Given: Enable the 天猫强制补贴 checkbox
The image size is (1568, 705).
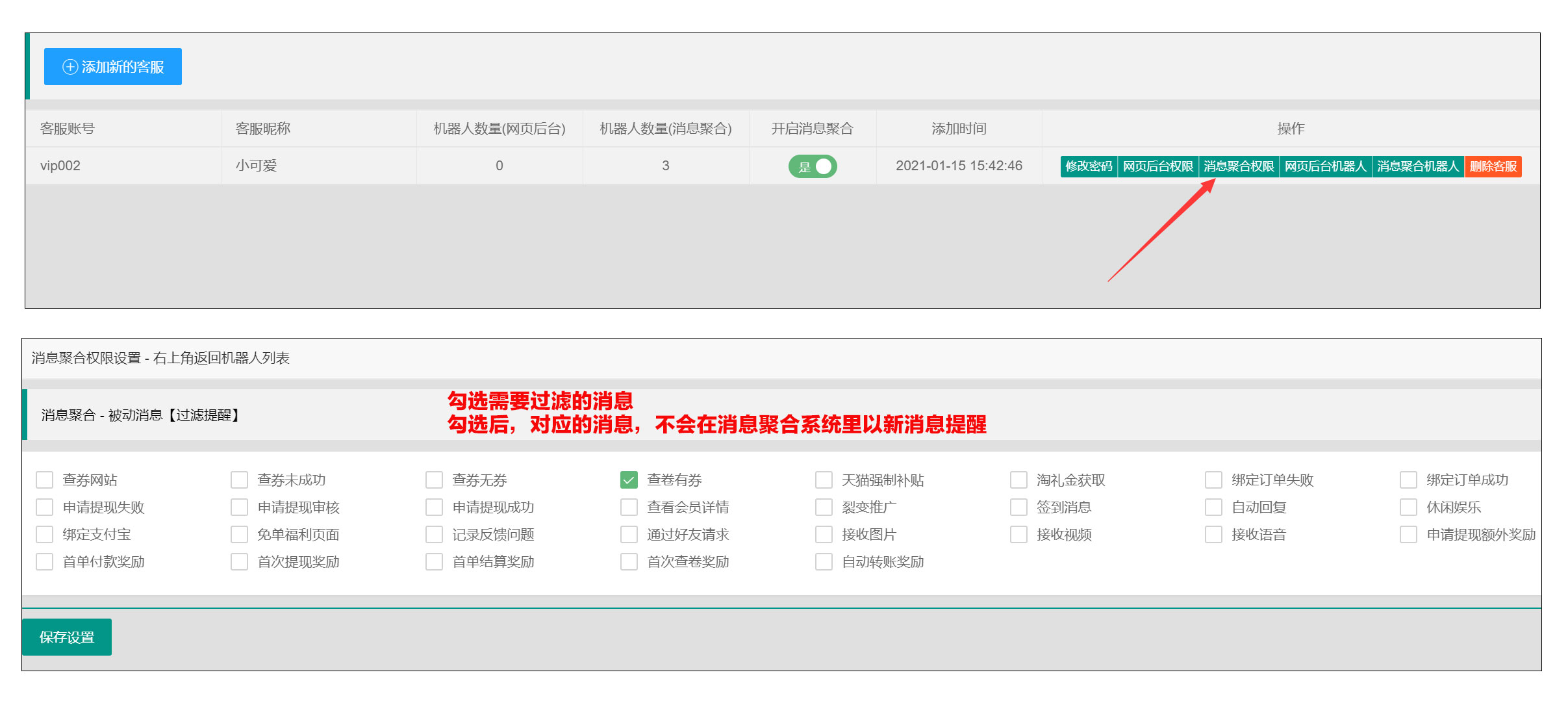Looking at the screenshot, I should click(x=824, y=480).
